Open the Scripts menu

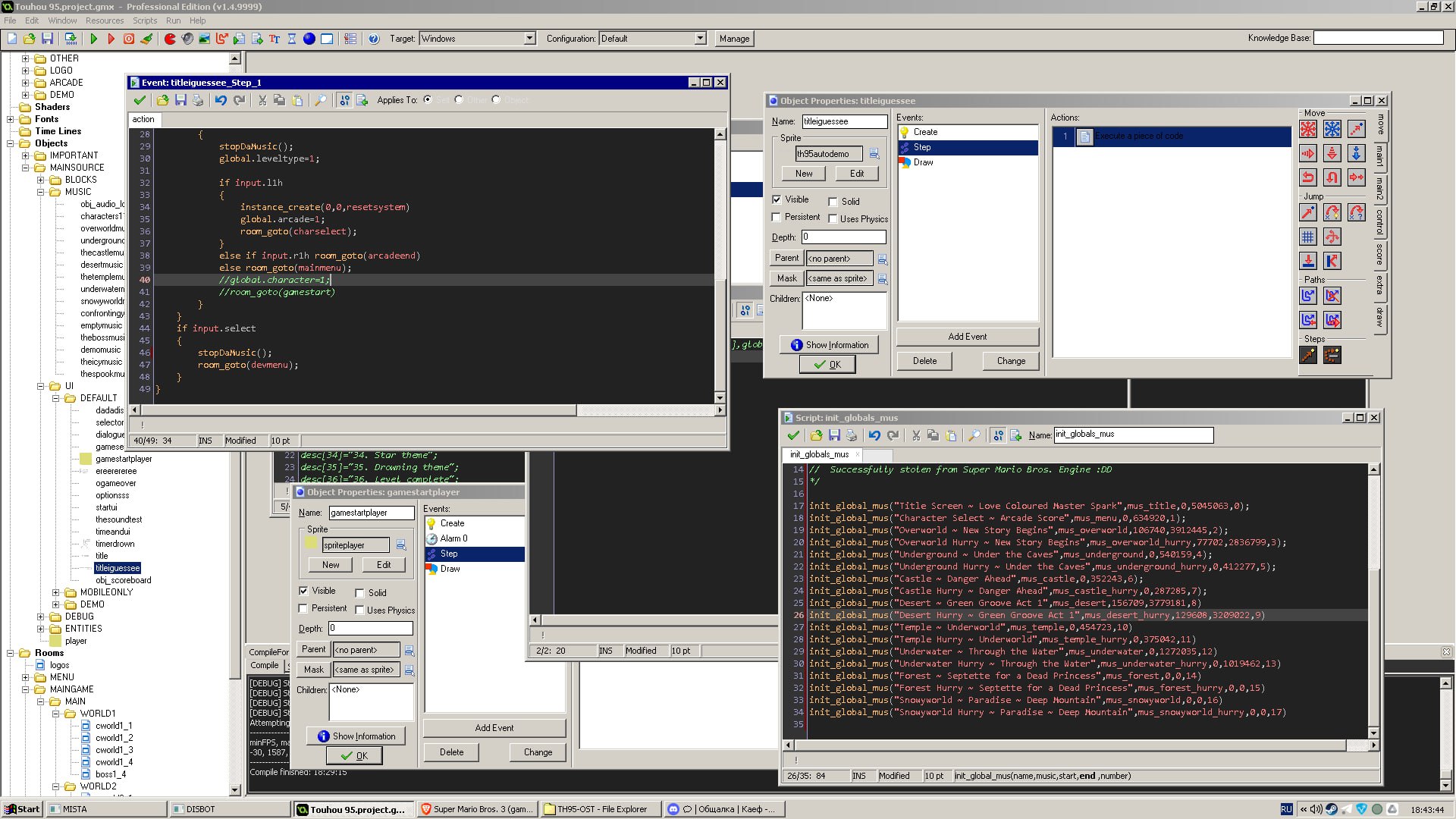[x=144, y=20]
